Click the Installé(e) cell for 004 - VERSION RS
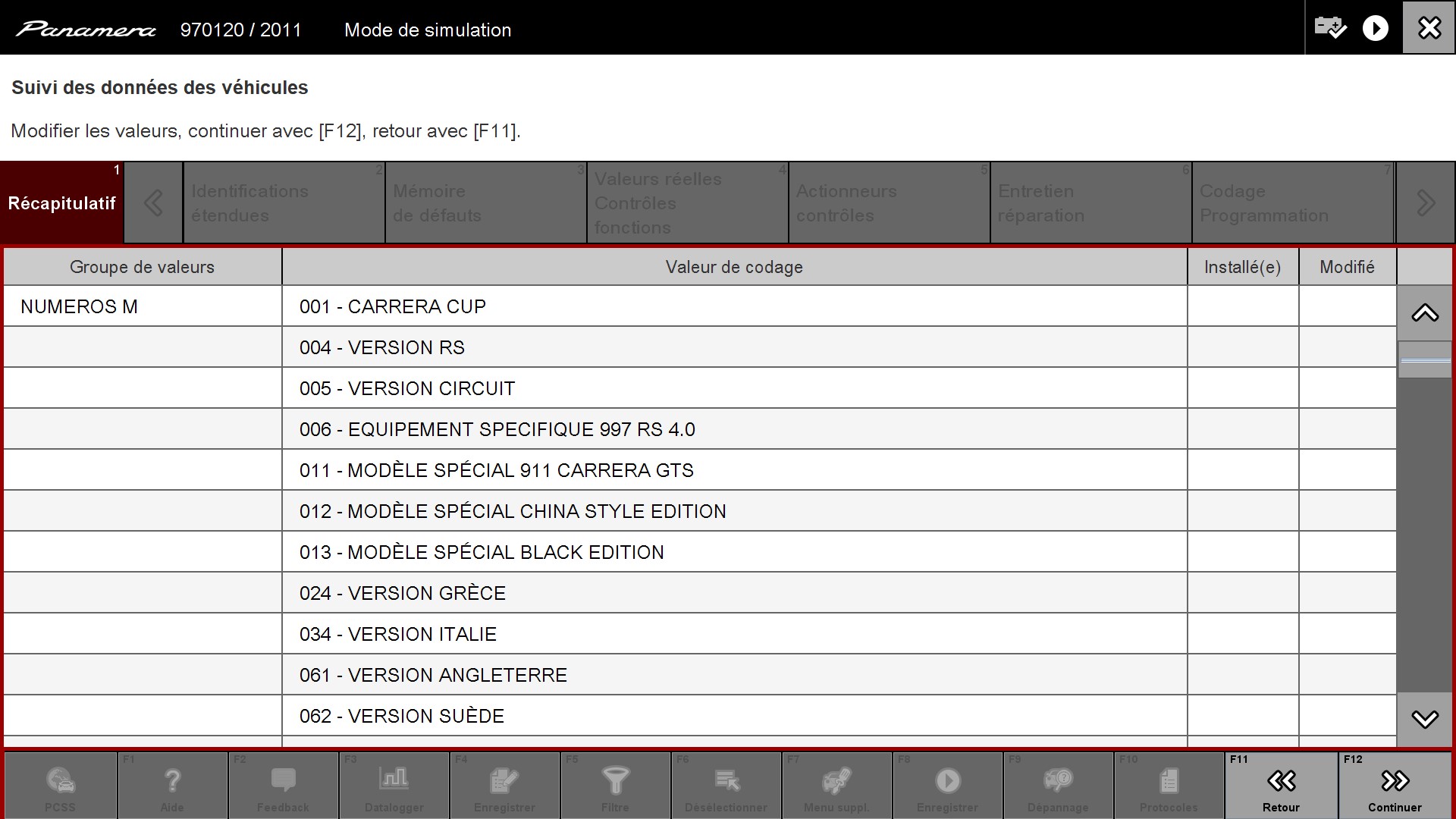 click(1243, 347)
